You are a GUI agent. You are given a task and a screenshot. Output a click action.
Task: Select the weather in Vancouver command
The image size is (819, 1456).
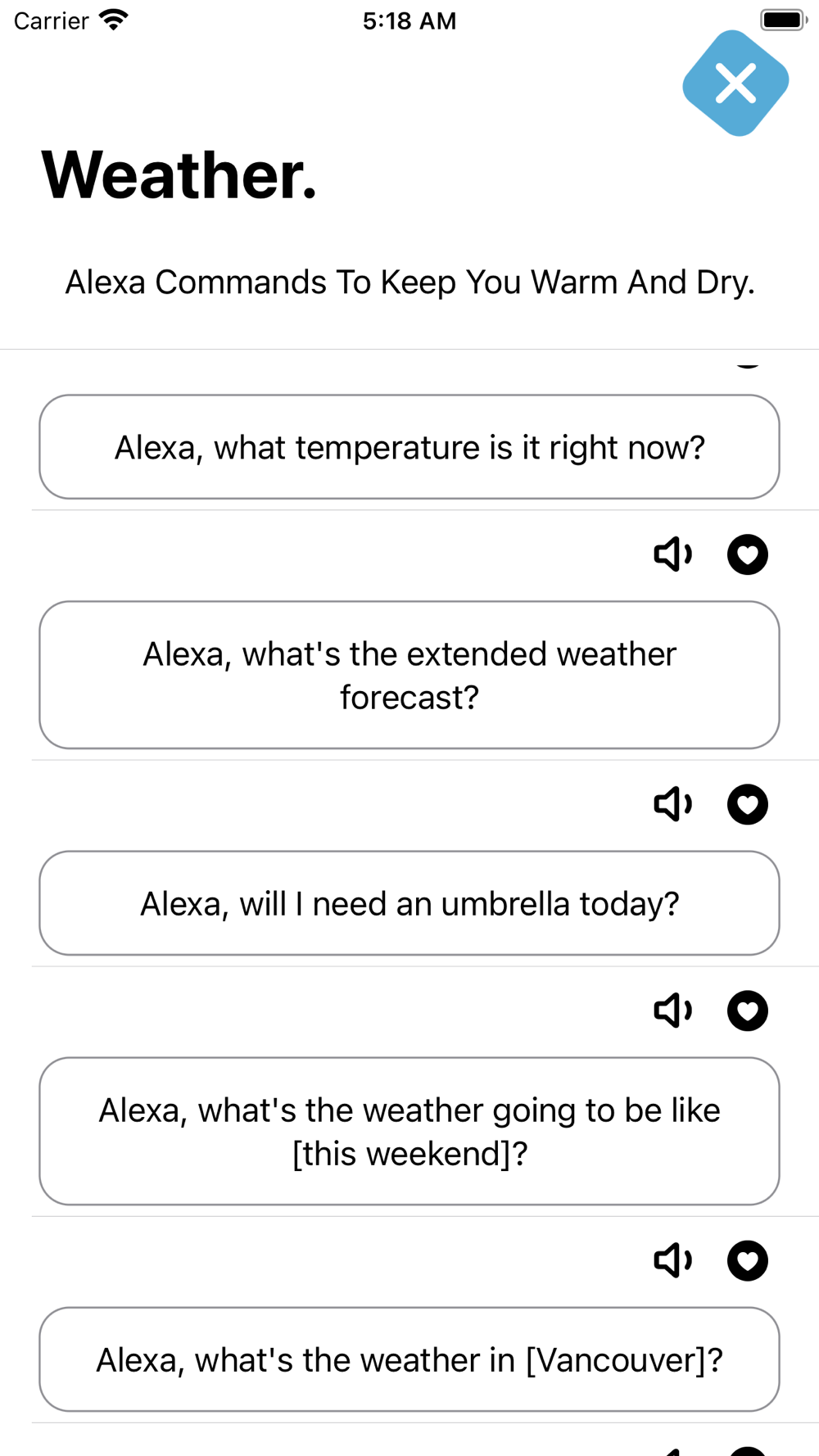(x=409, y=1359)
